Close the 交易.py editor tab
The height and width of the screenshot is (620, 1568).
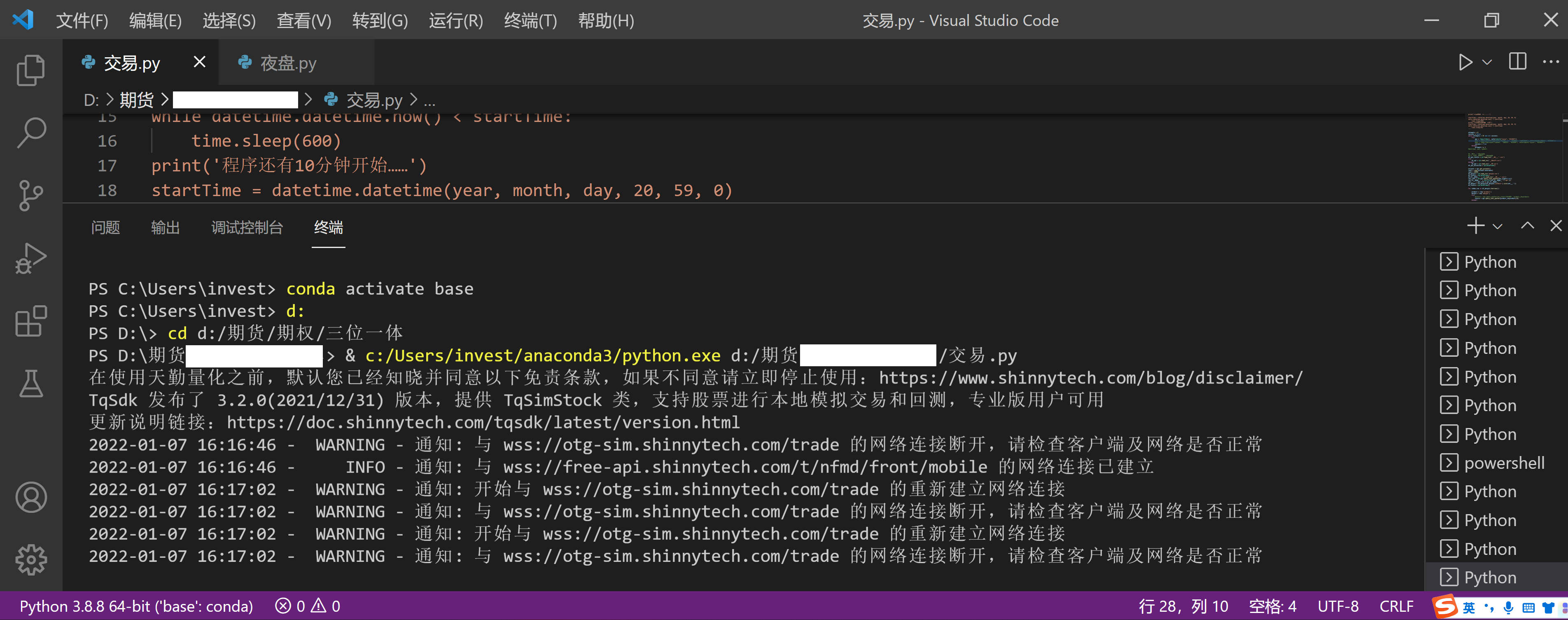pyautogui.click(x=200, y=61)
